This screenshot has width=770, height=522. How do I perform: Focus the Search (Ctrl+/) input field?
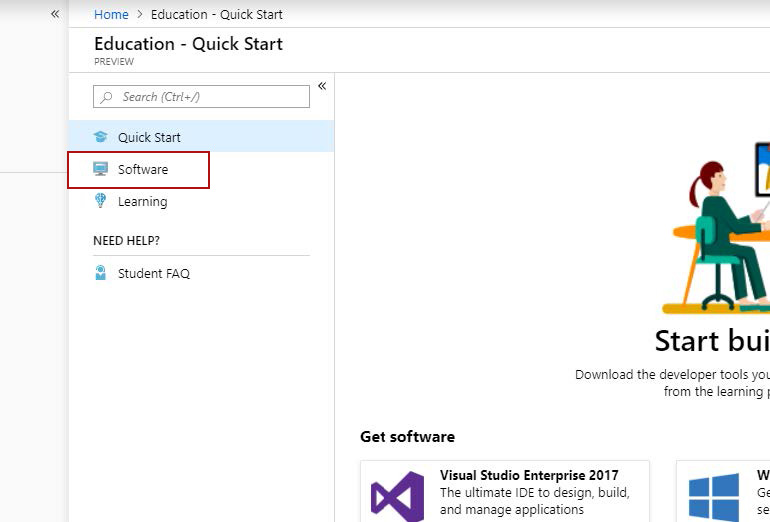coord(210,97)
